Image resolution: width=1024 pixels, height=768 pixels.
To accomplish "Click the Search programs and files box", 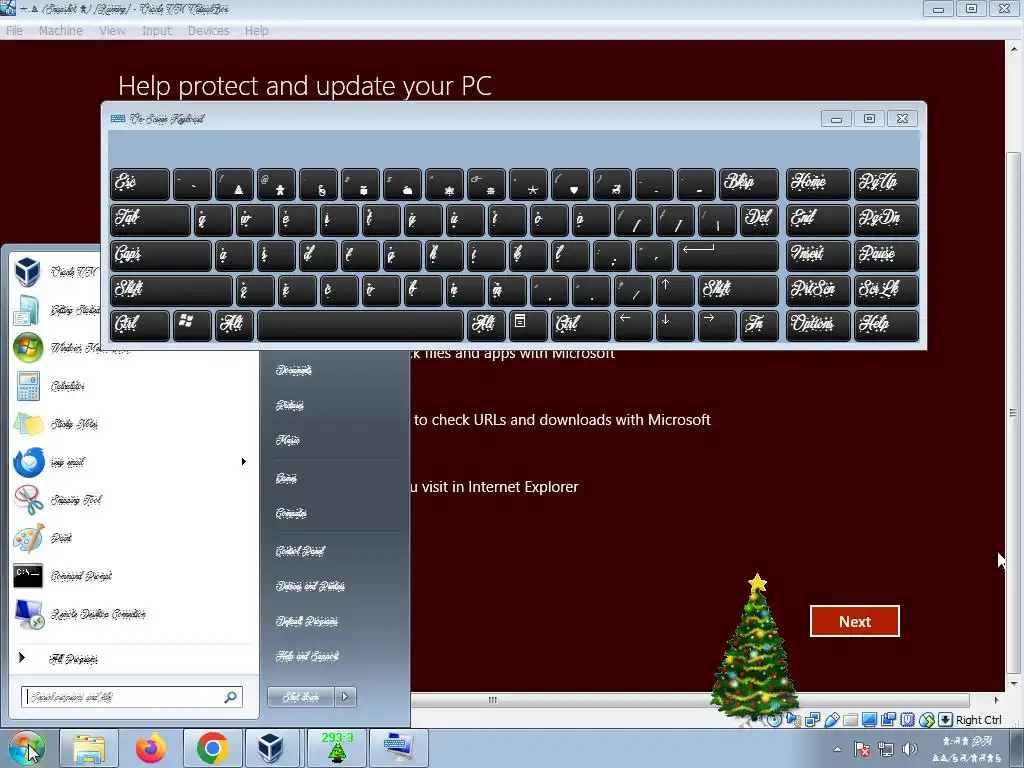I will click(131, 697).
